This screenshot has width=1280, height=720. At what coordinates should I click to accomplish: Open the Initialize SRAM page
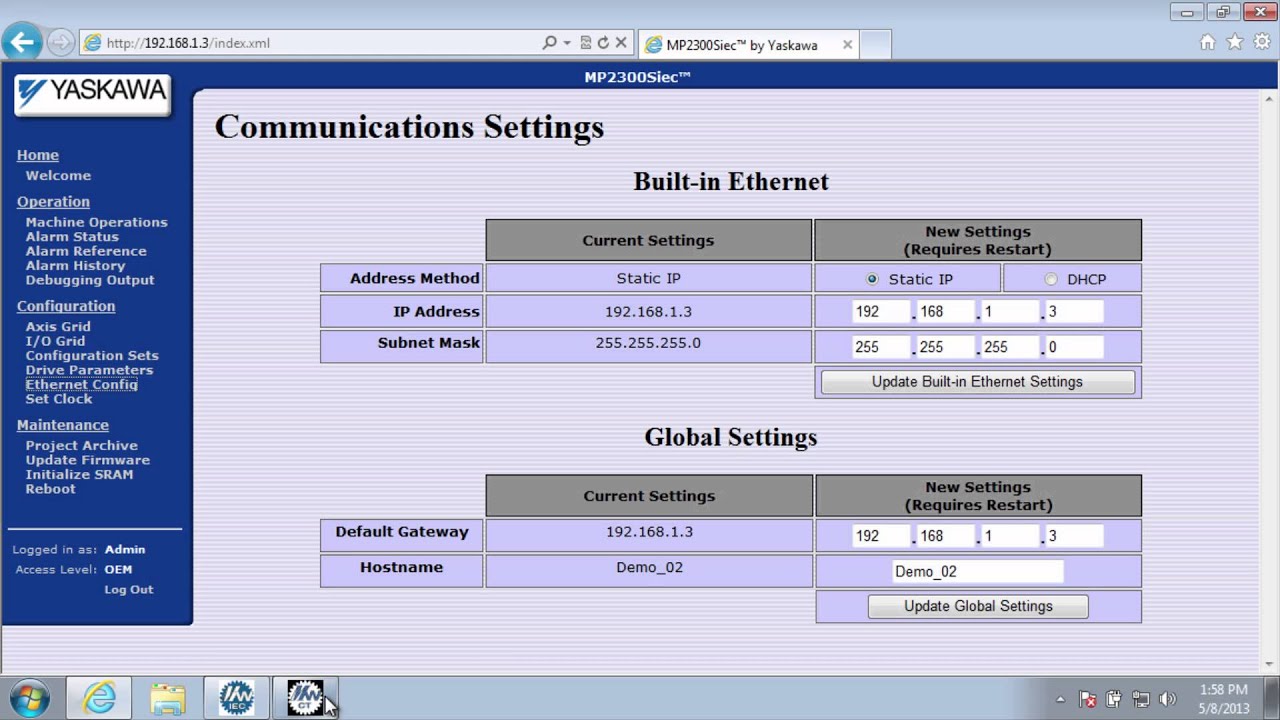(x=79, y=474)
